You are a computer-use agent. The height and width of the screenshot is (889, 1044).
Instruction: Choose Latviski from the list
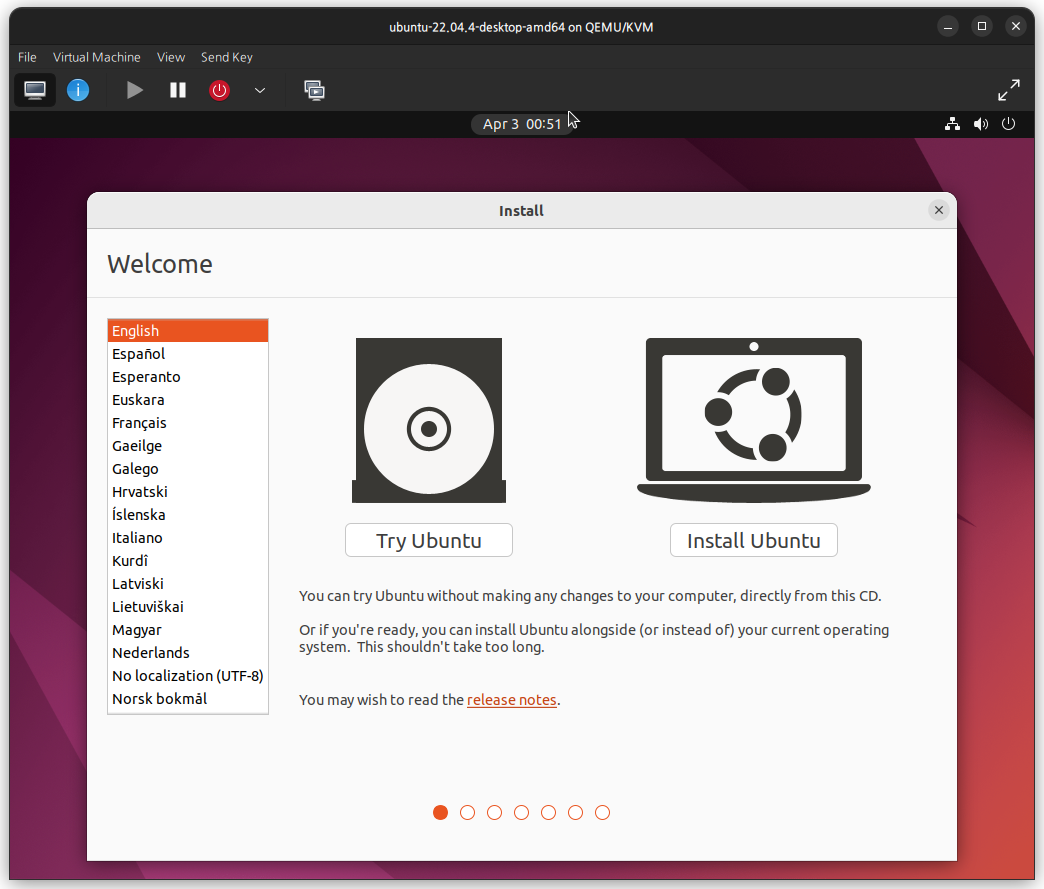click(188, 583)
